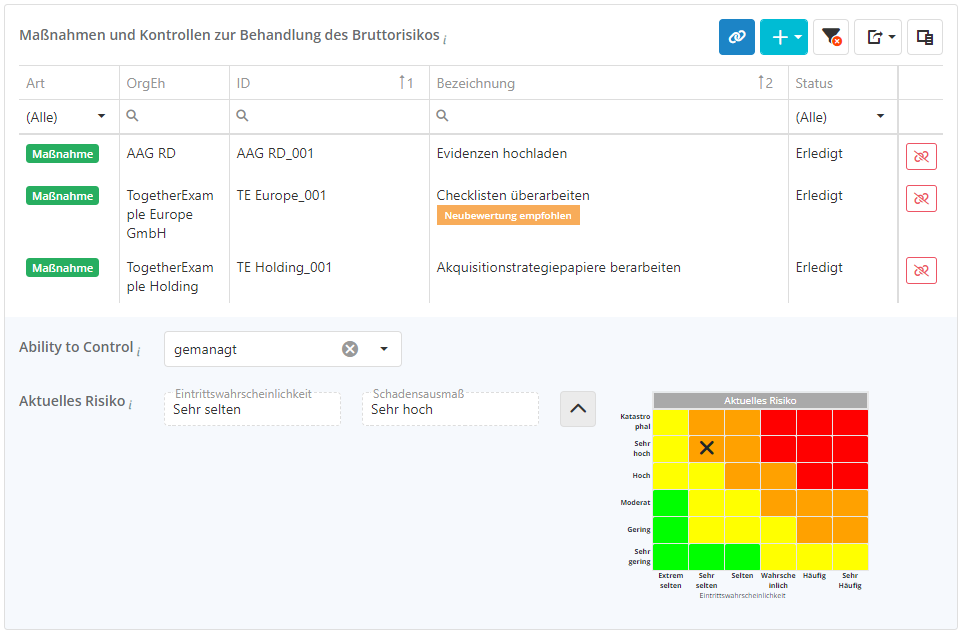The height and width of the screenshot is (636, 962).
Task: Clear all filters with the funnel icon
Action: point(831,37)
